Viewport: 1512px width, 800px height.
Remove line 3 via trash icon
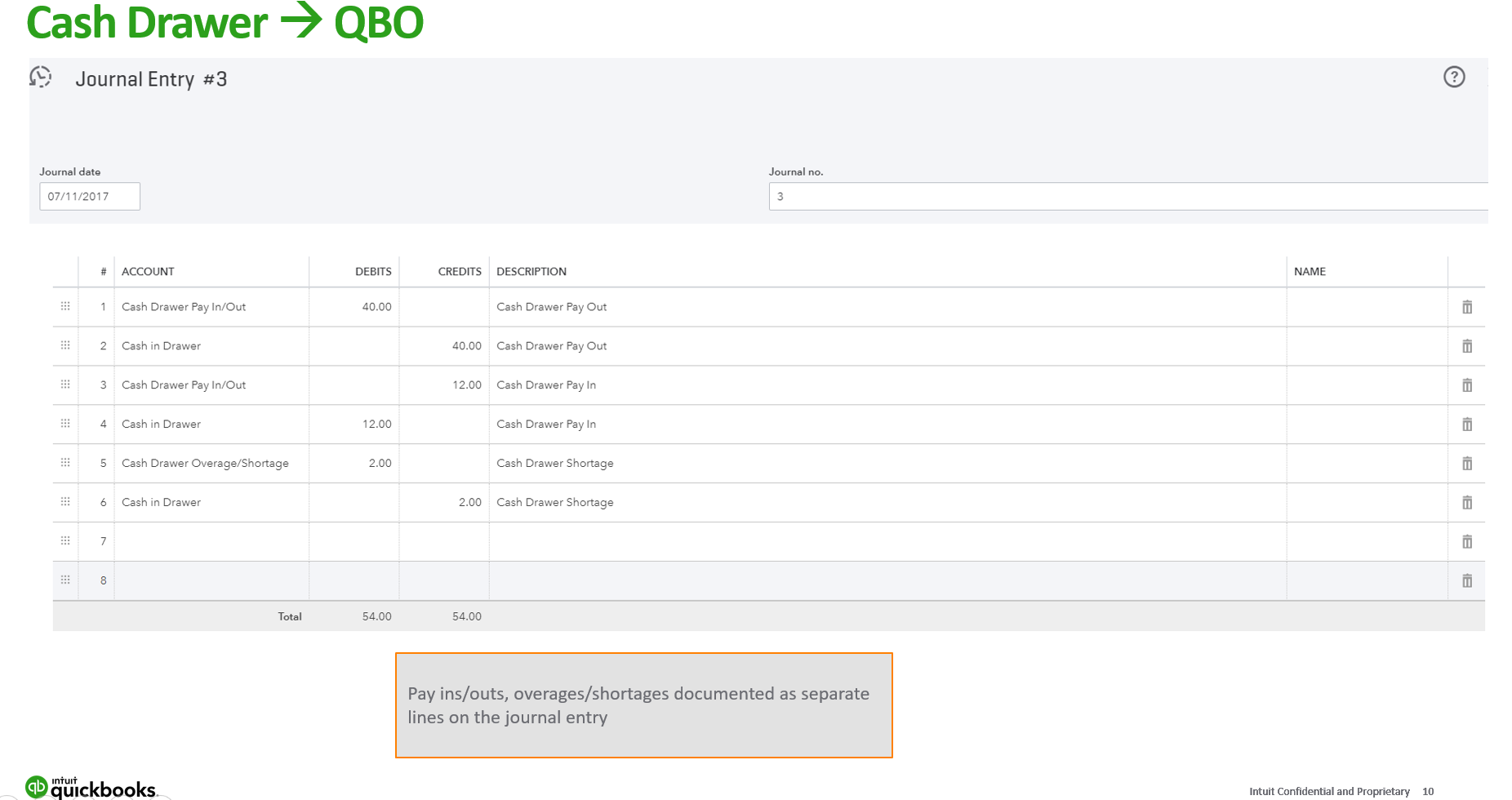1467,385
